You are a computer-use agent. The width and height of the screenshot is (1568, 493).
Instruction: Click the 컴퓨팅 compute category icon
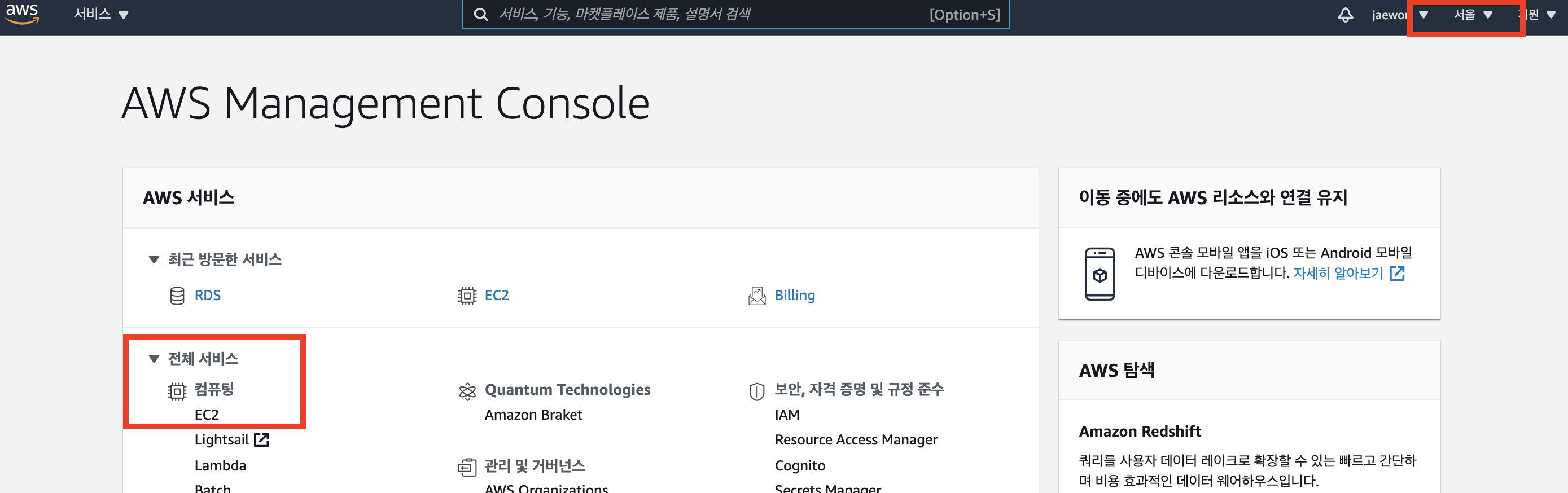pyautogui.click(x=177, y=391)
